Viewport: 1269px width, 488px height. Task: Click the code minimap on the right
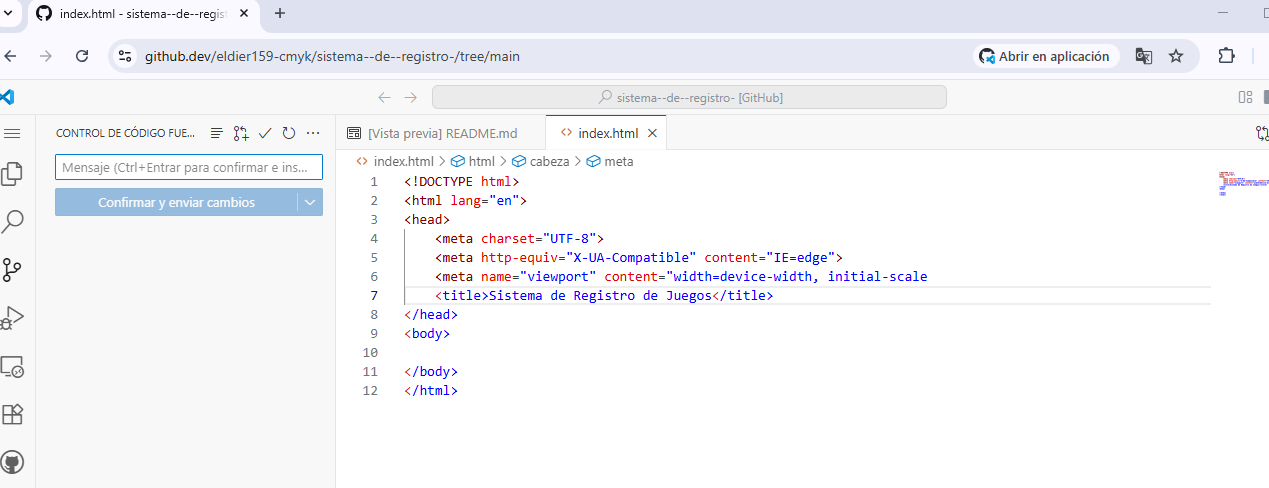point(1243,184)
